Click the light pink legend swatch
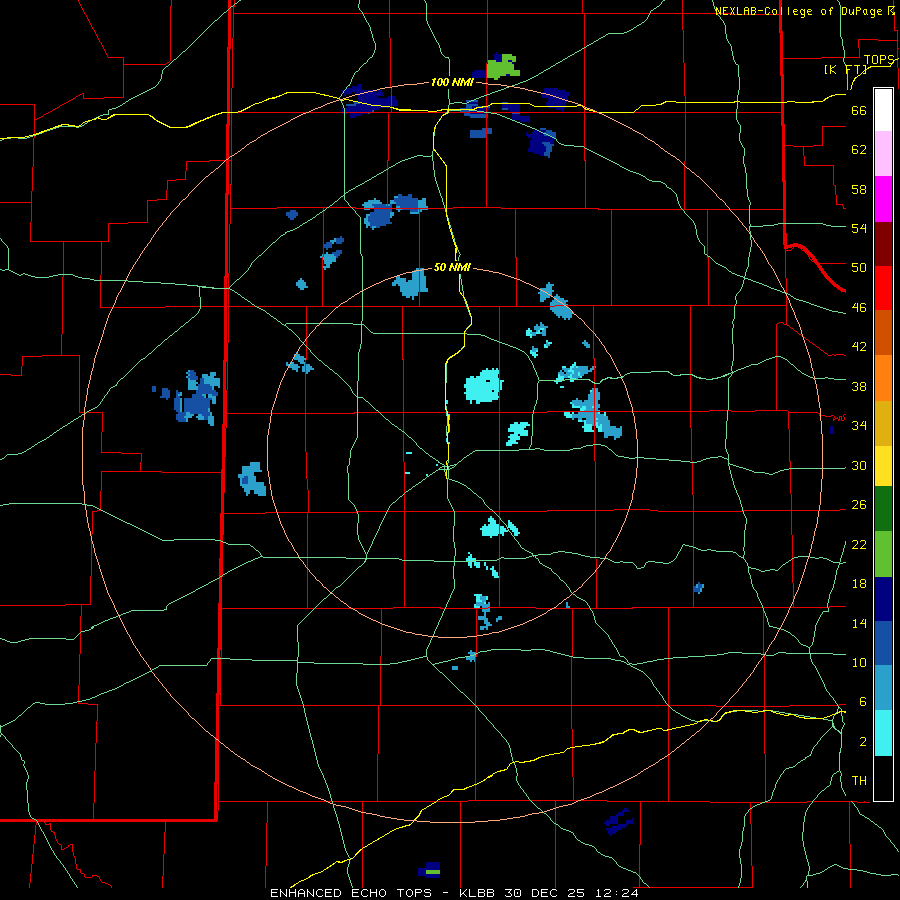This screenshot has width=900, height=900. 883,154
